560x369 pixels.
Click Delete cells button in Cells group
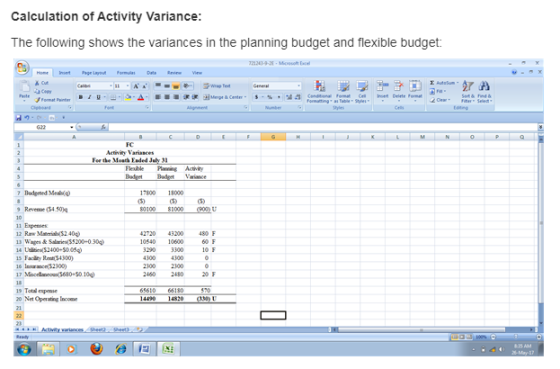coord(399,92)
